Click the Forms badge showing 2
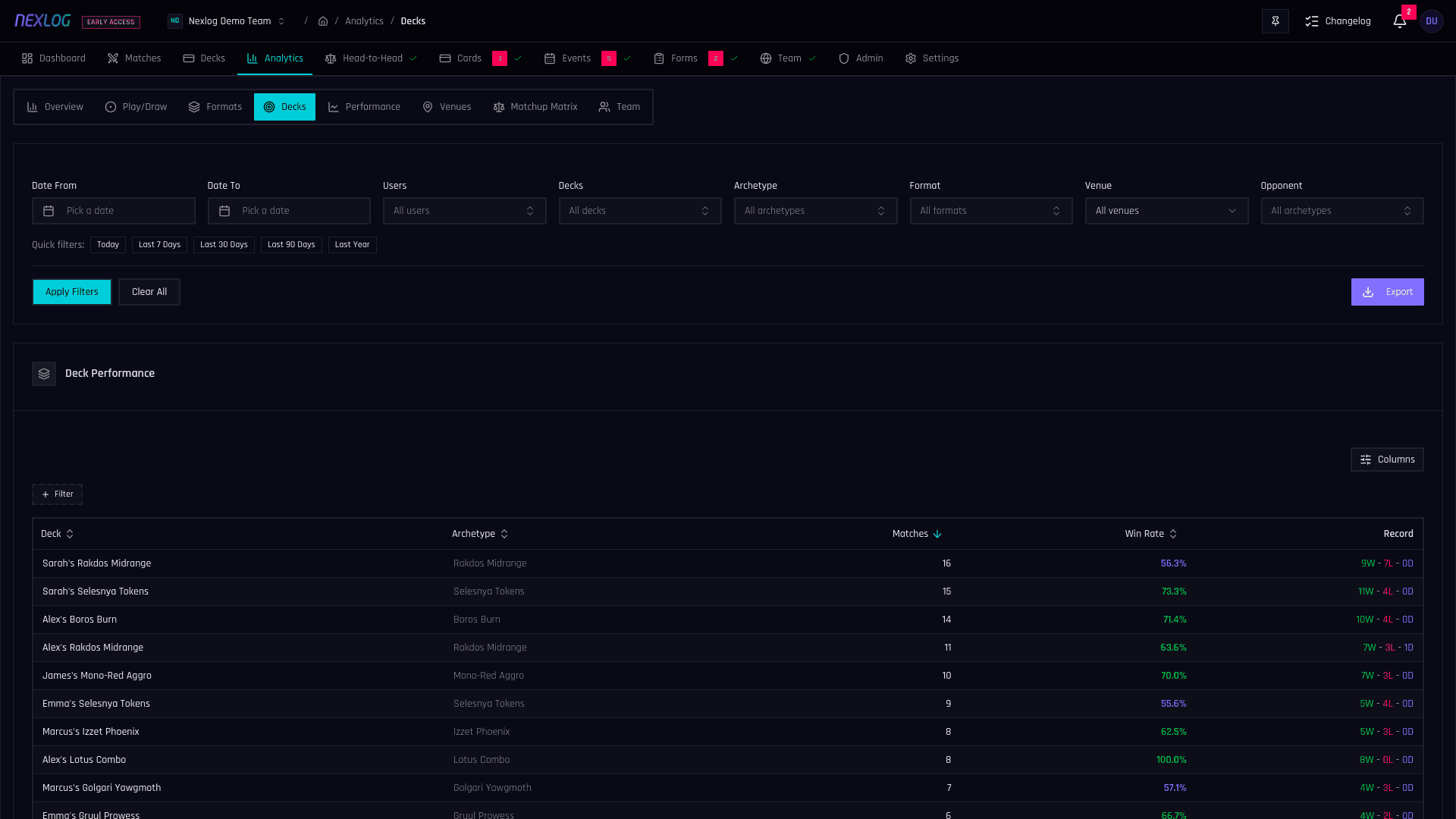Image resolution: width=1456 pixels, height=819 pixels. (716, 58)
